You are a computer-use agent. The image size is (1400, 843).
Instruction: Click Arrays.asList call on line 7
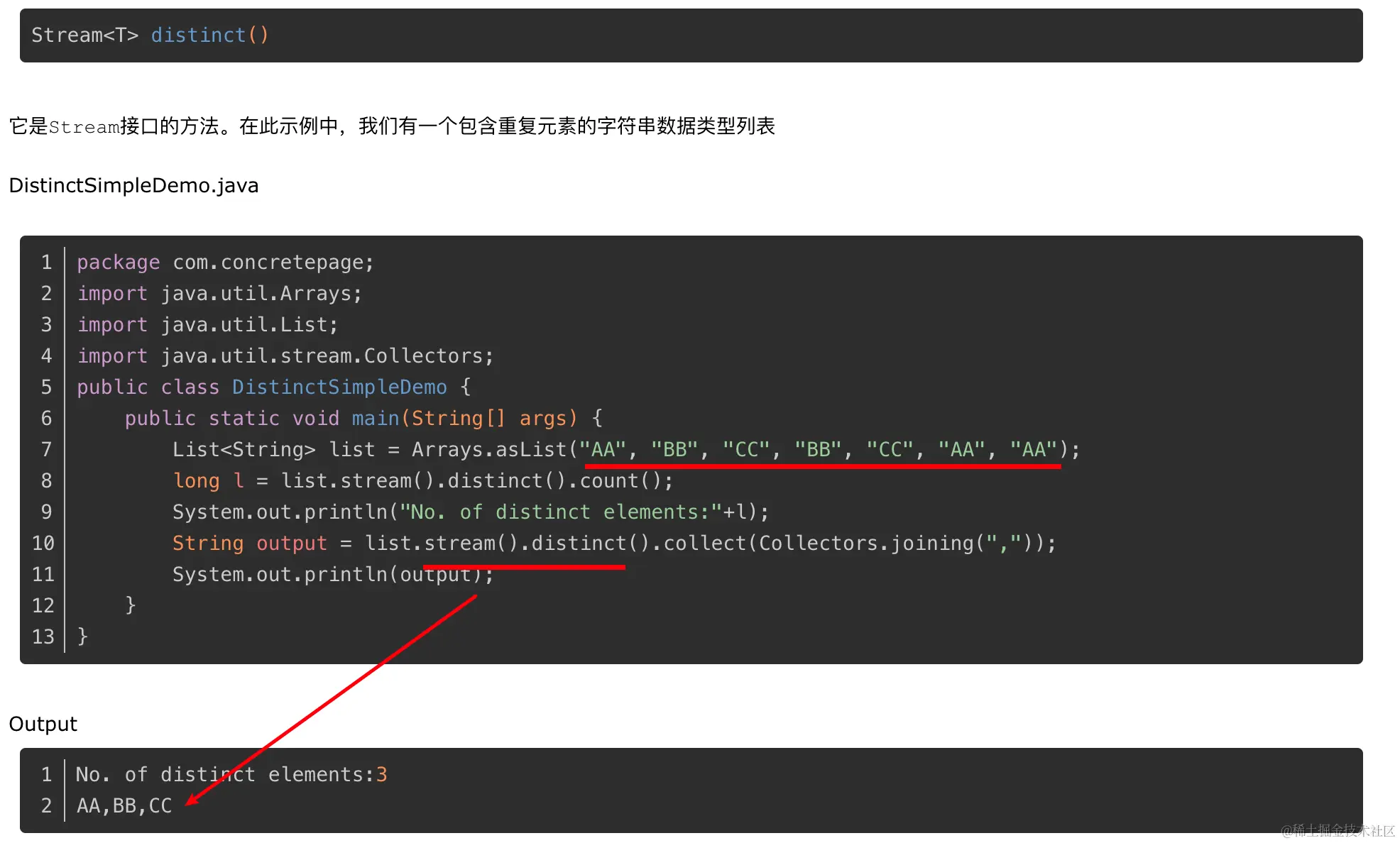(488, 450)
